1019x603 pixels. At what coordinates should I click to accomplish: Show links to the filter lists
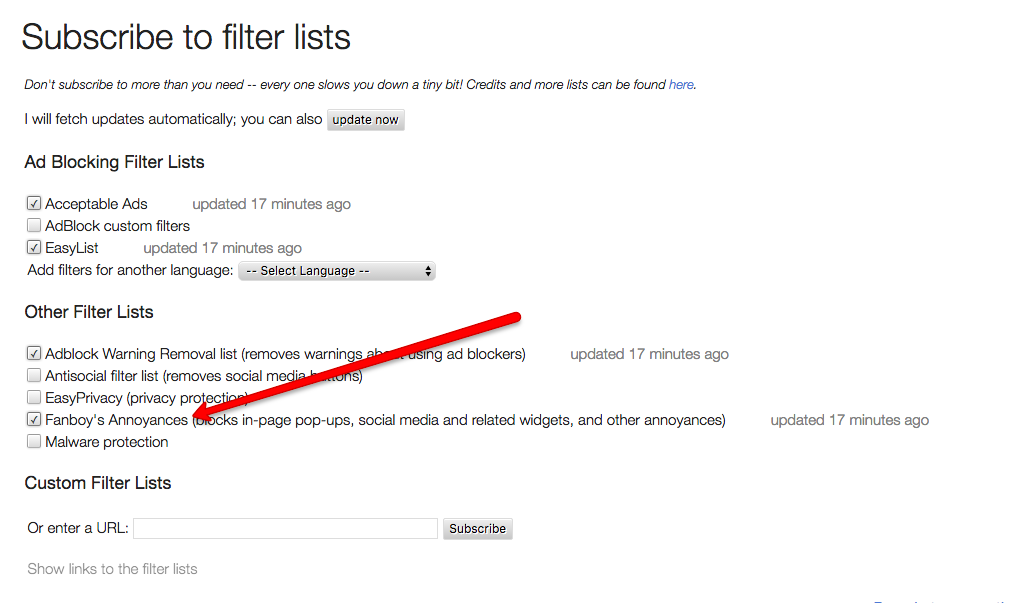point(112,569)
